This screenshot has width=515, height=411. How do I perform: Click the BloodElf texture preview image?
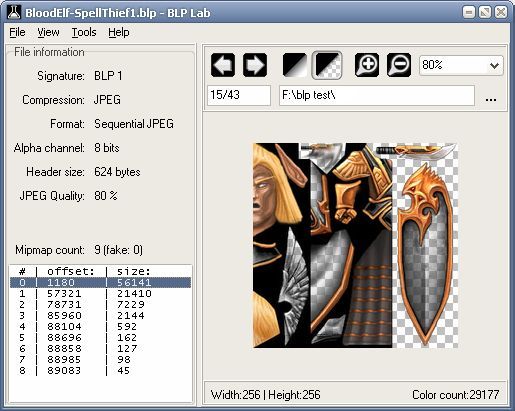(x=355, y=245)
